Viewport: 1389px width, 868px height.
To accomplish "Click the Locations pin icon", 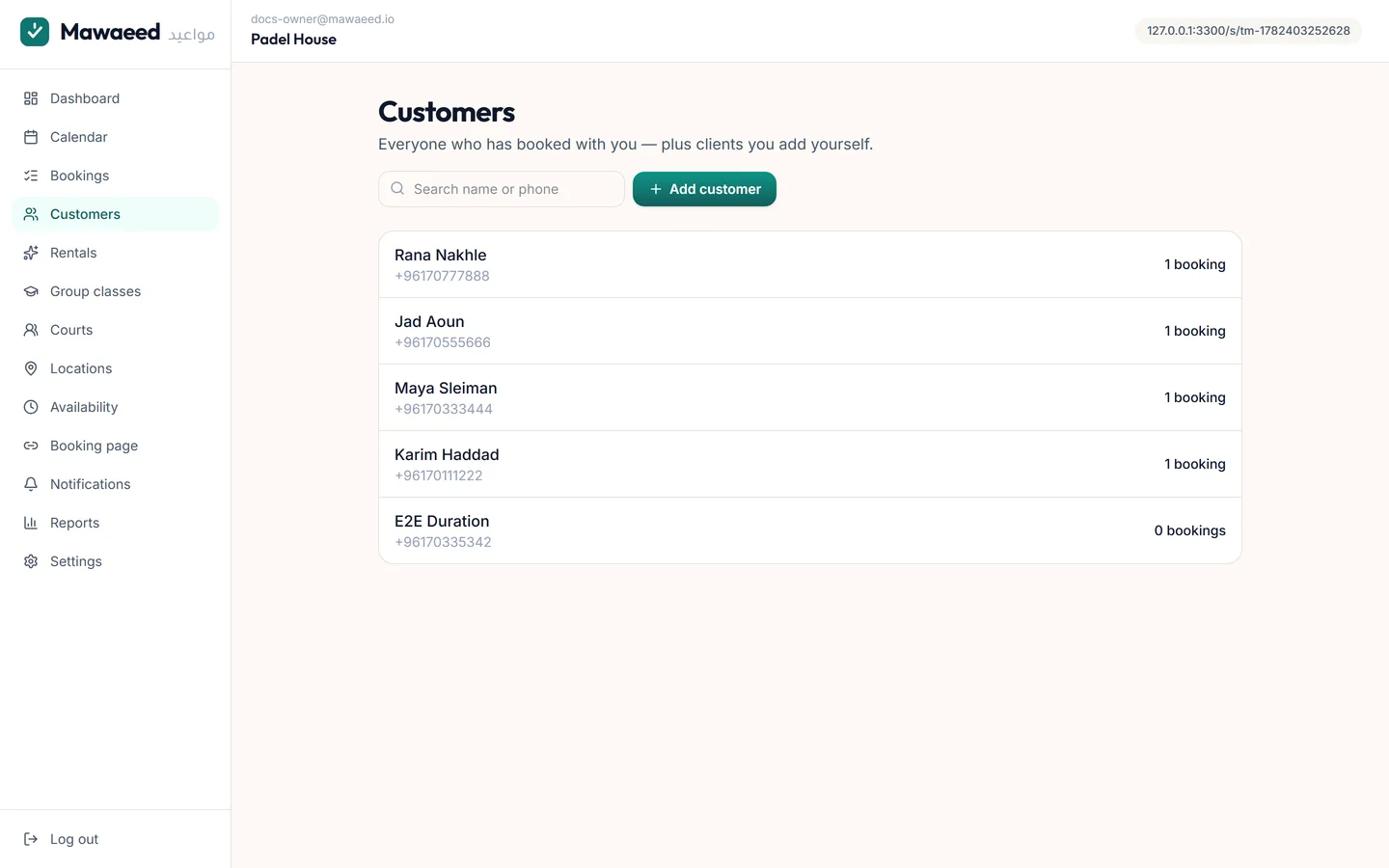I will click(31, 368).
